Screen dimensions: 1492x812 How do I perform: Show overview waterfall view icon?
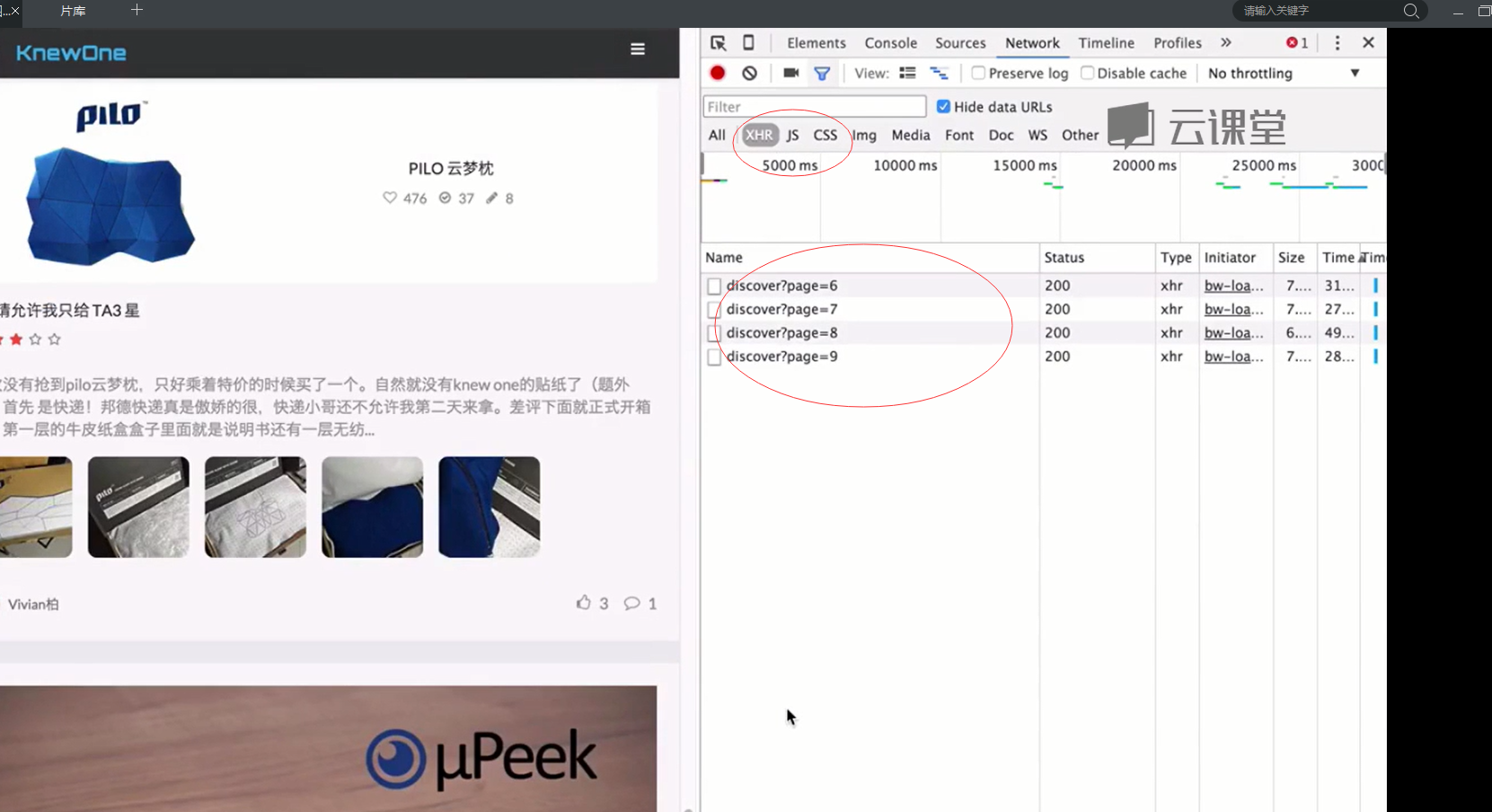(939, 73)
